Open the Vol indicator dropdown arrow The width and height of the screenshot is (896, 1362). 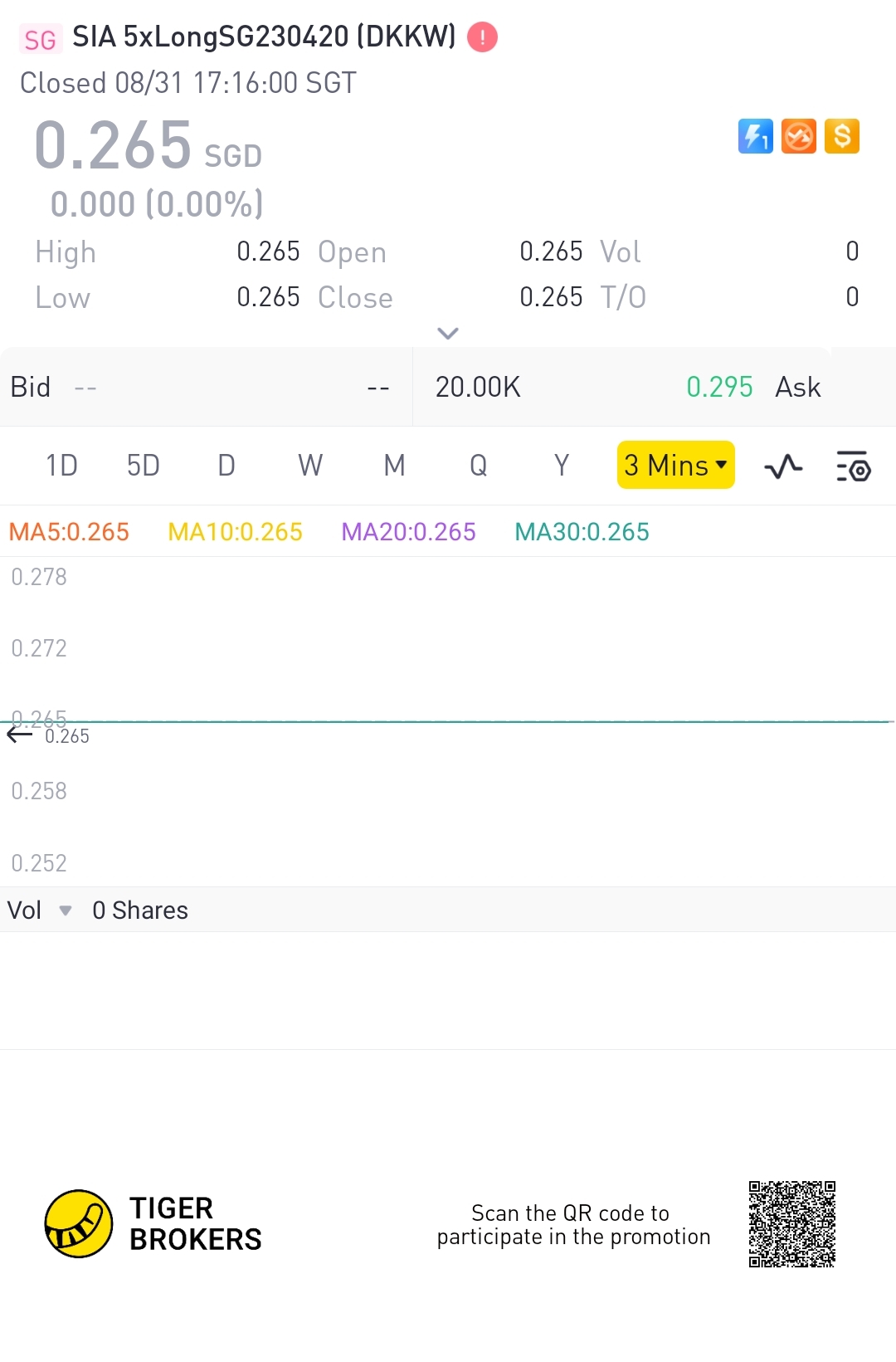66,910
